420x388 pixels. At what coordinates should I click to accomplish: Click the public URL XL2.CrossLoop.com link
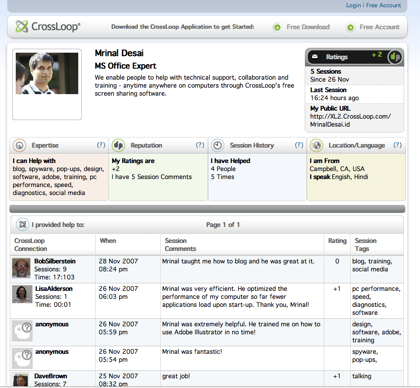pyautogui.click(x=350, y=120)
